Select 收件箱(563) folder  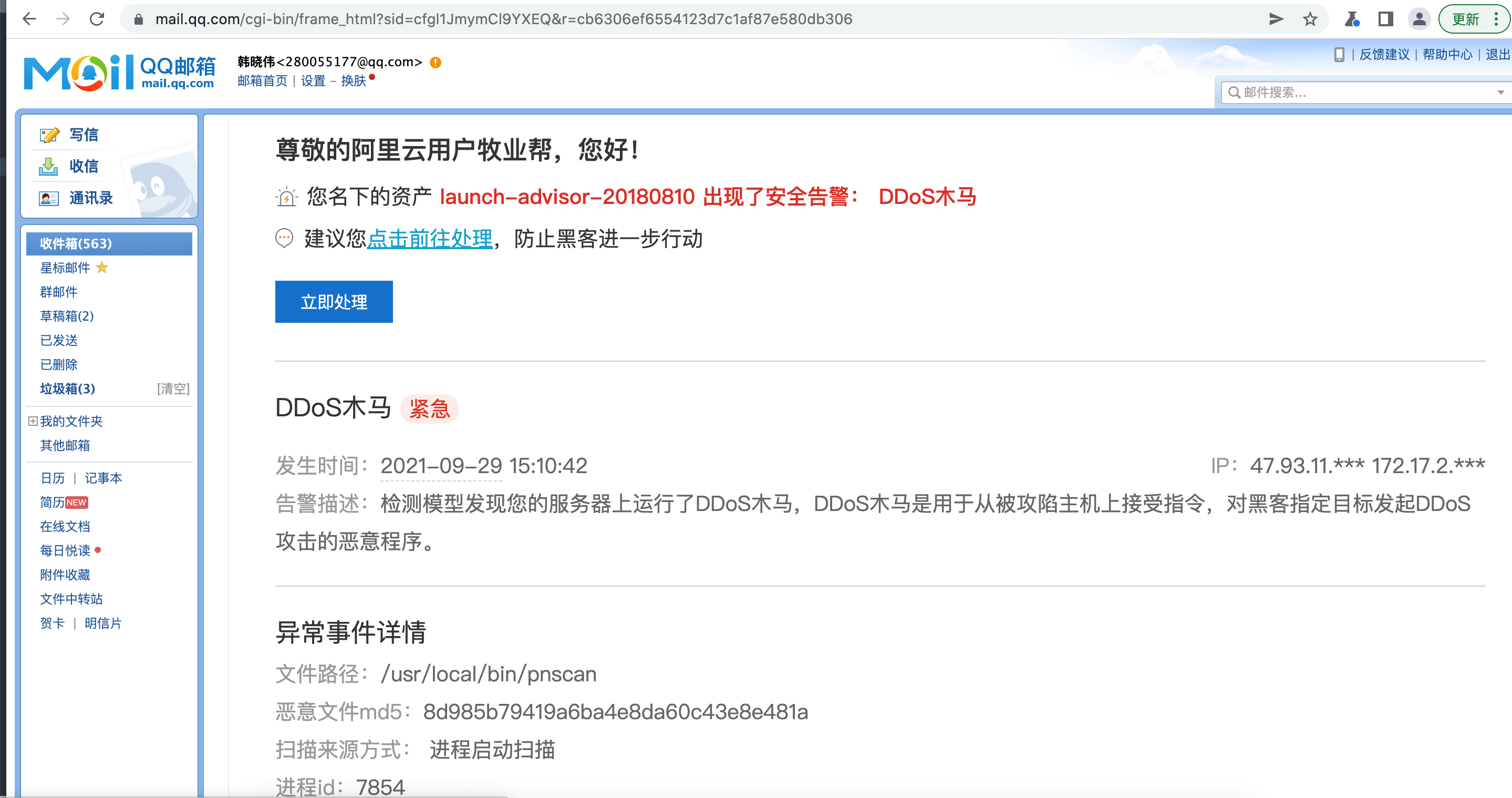pos(109,244)
